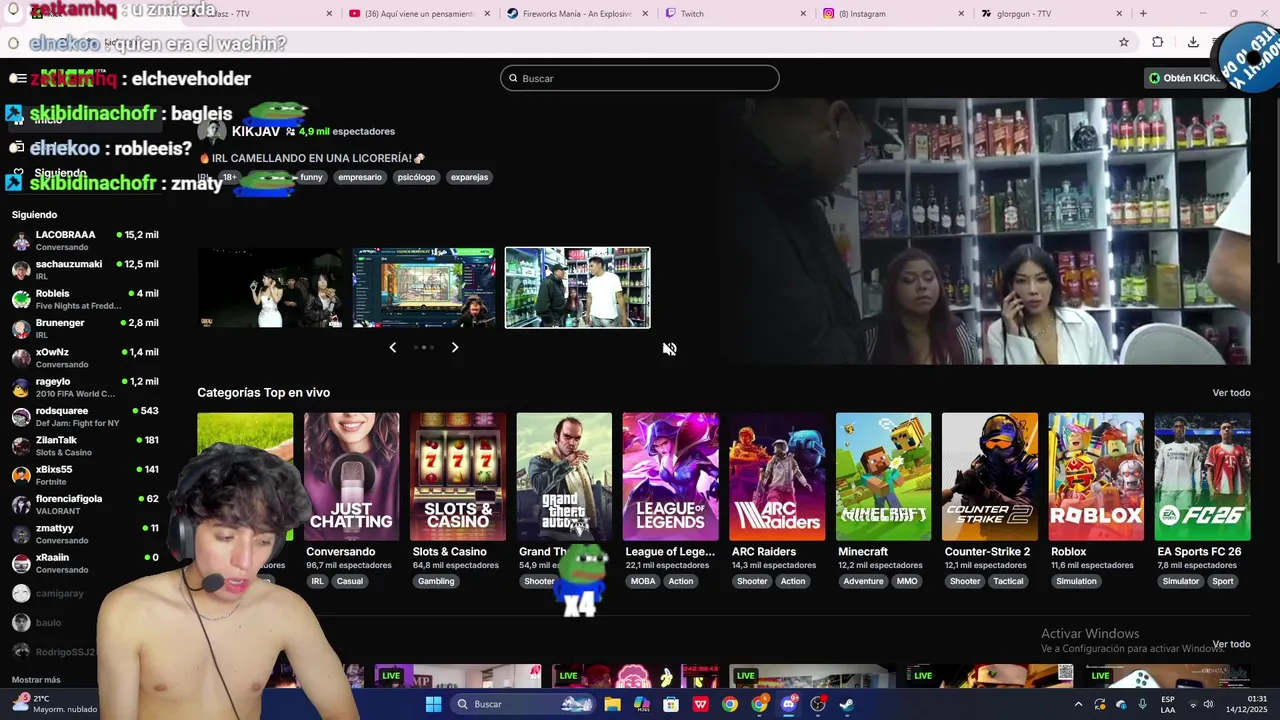Close the YouTube tab
Screen dimensions: 1280x720
pyautogui.click(x=487, y=14)
